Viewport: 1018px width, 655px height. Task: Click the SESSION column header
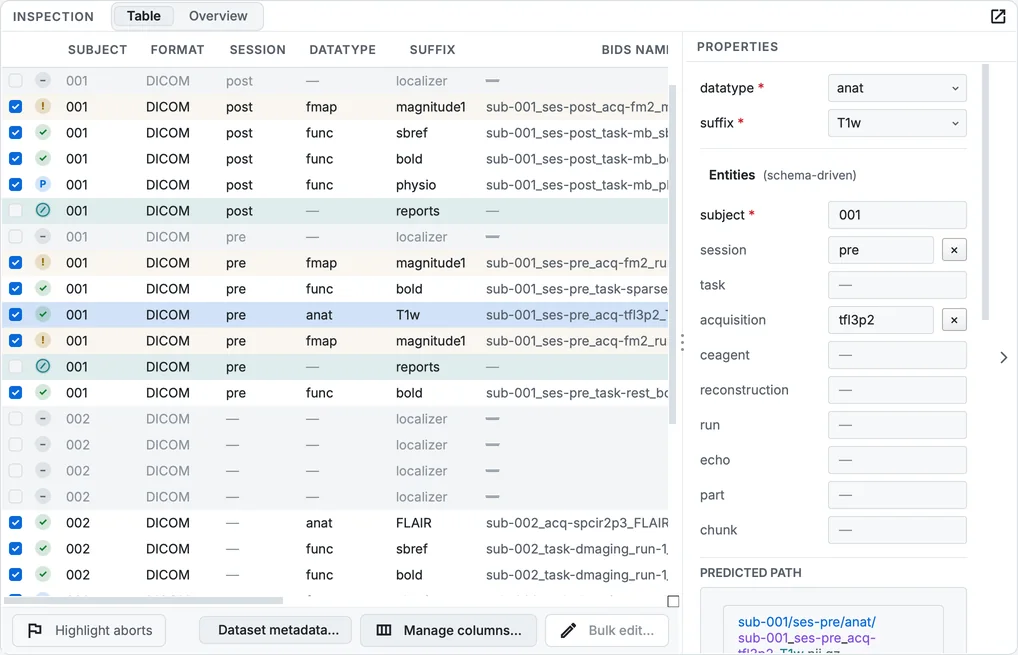point(257,50)
